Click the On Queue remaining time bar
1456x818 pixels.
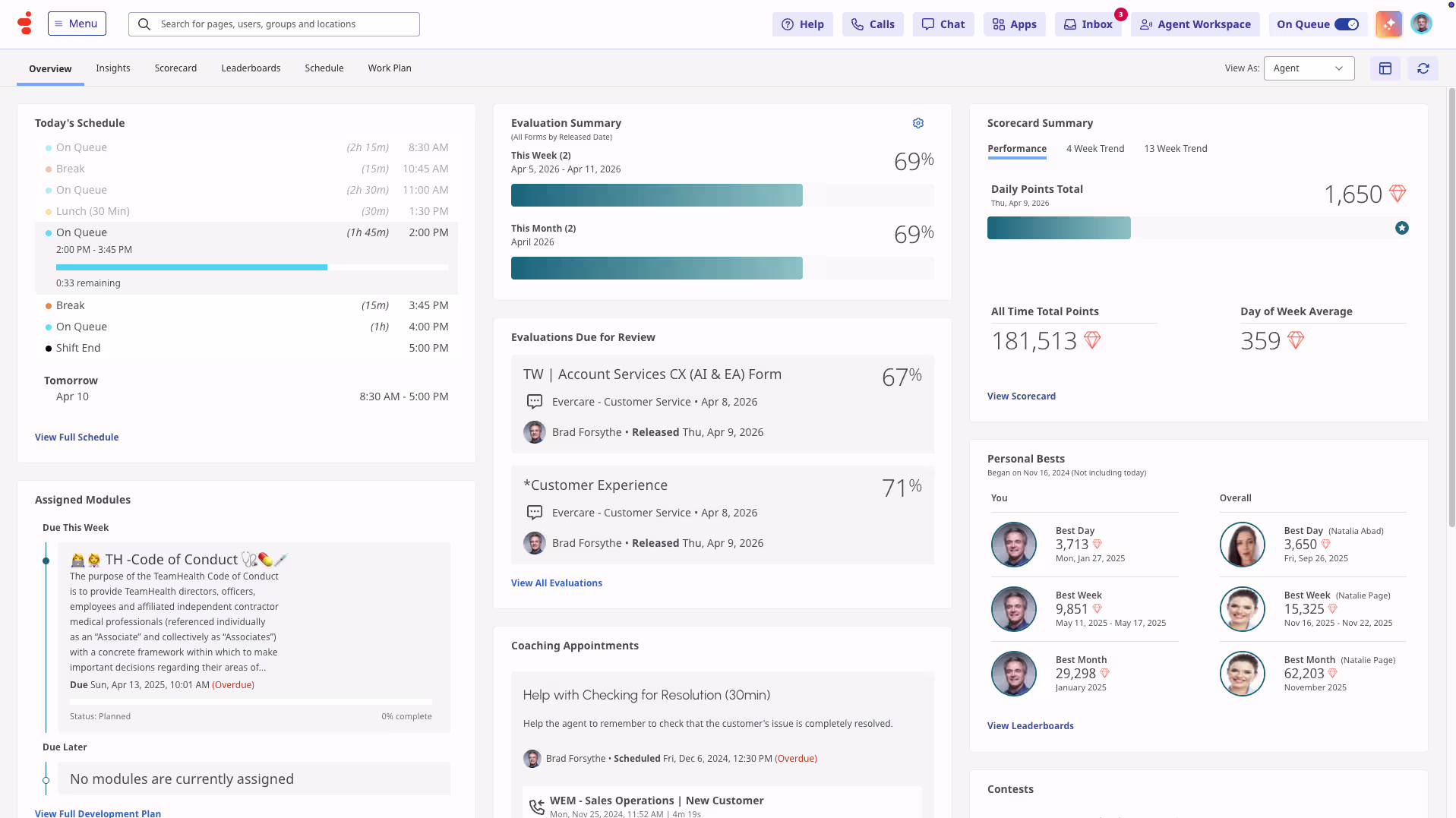click(252, 267)
